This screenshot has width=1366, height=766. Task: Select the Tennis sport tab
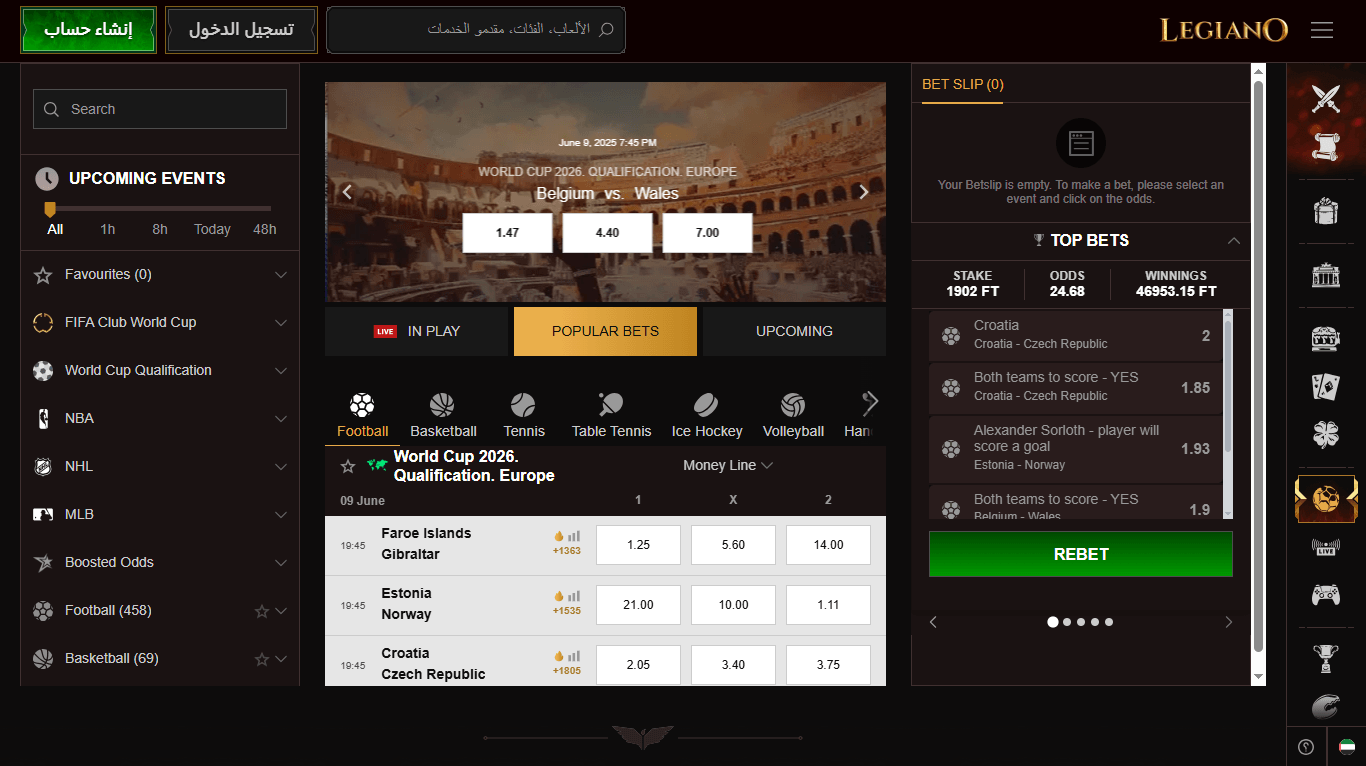point(524,416)
